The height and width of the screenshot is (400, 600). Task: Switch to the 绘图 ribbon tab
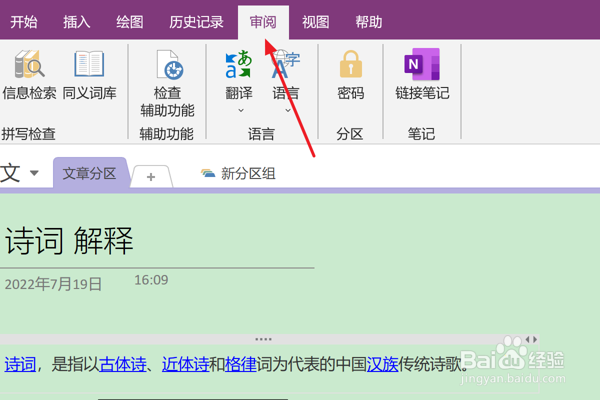(130, 22)
